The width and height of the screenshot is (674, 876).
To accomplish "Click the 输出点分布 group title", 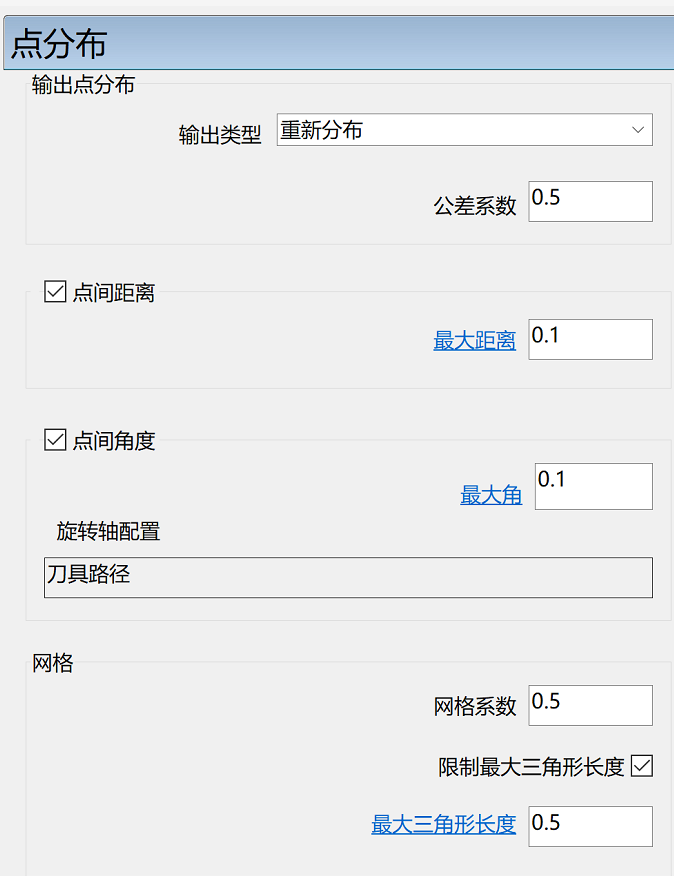I will pos(83,85).
